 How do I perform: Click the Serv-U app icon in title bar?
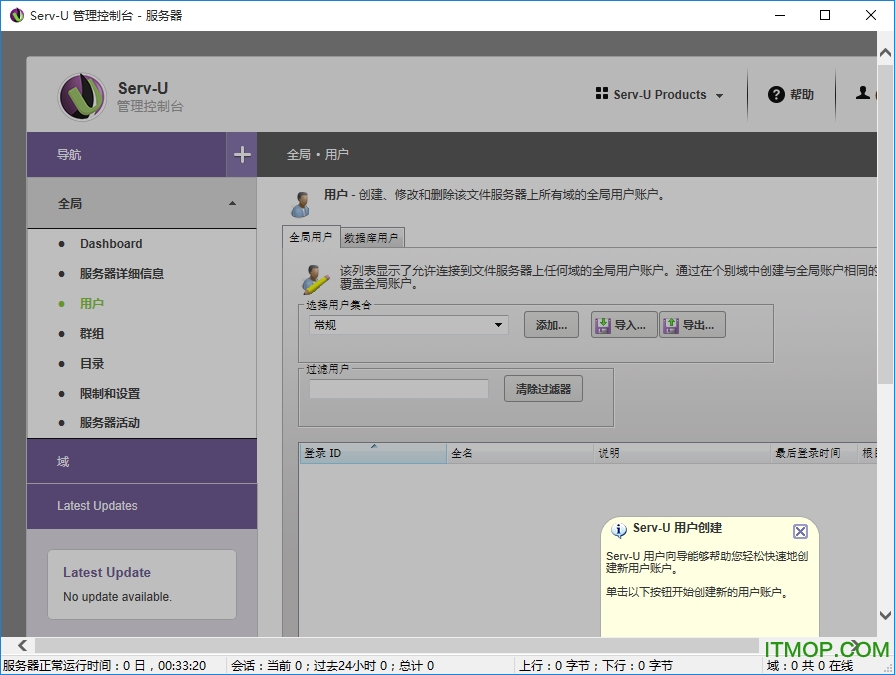[17, 15]
